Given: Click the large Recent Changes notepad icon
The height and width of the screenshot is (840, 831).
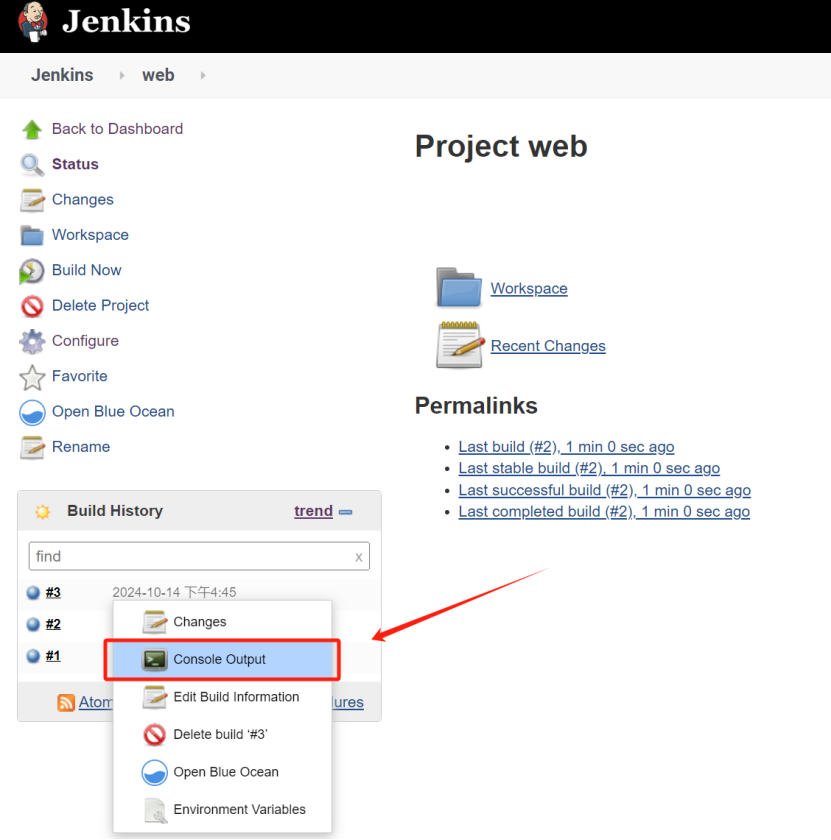Looking at the screenshot, I should click(x=460, y=344).
